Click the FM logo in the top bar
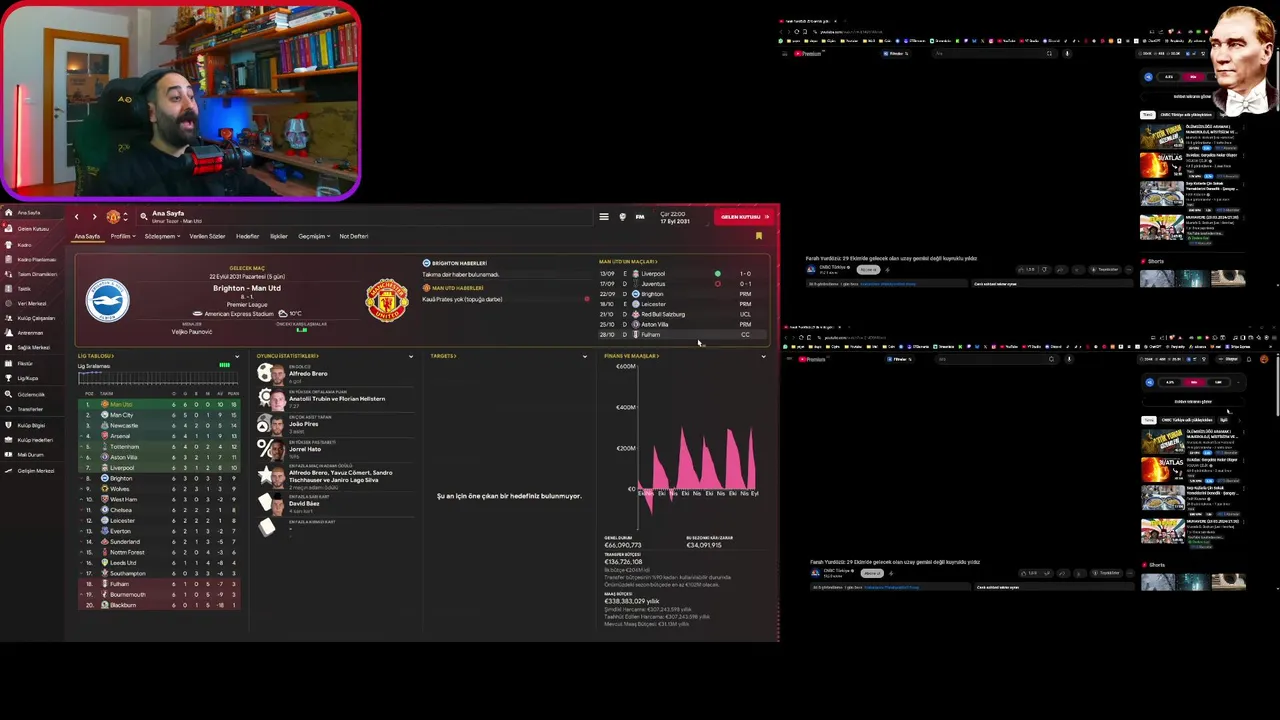This screenshot has width=1280, height=720. (640, 216)
